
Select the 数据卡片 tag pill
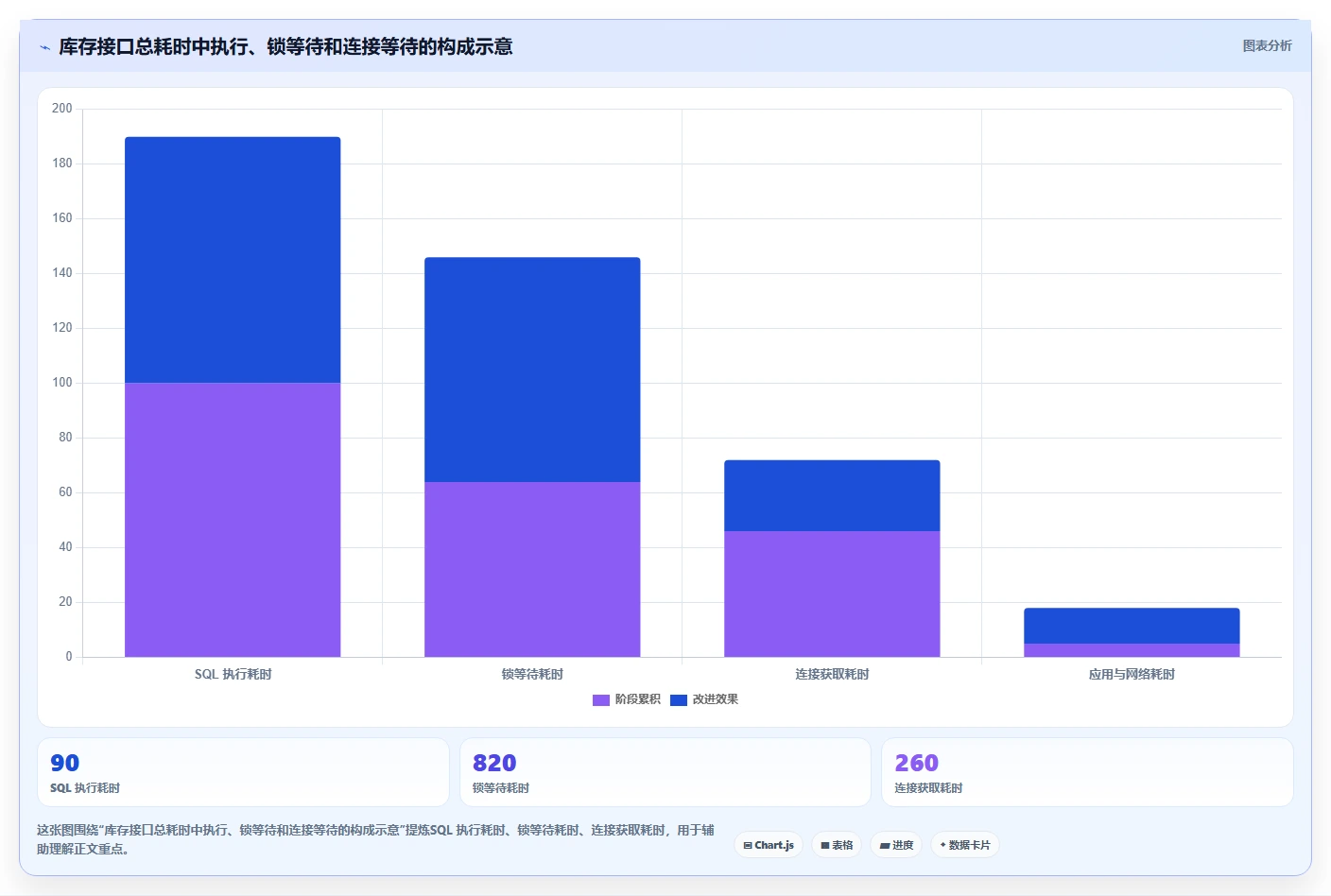[x=965, y=845]
